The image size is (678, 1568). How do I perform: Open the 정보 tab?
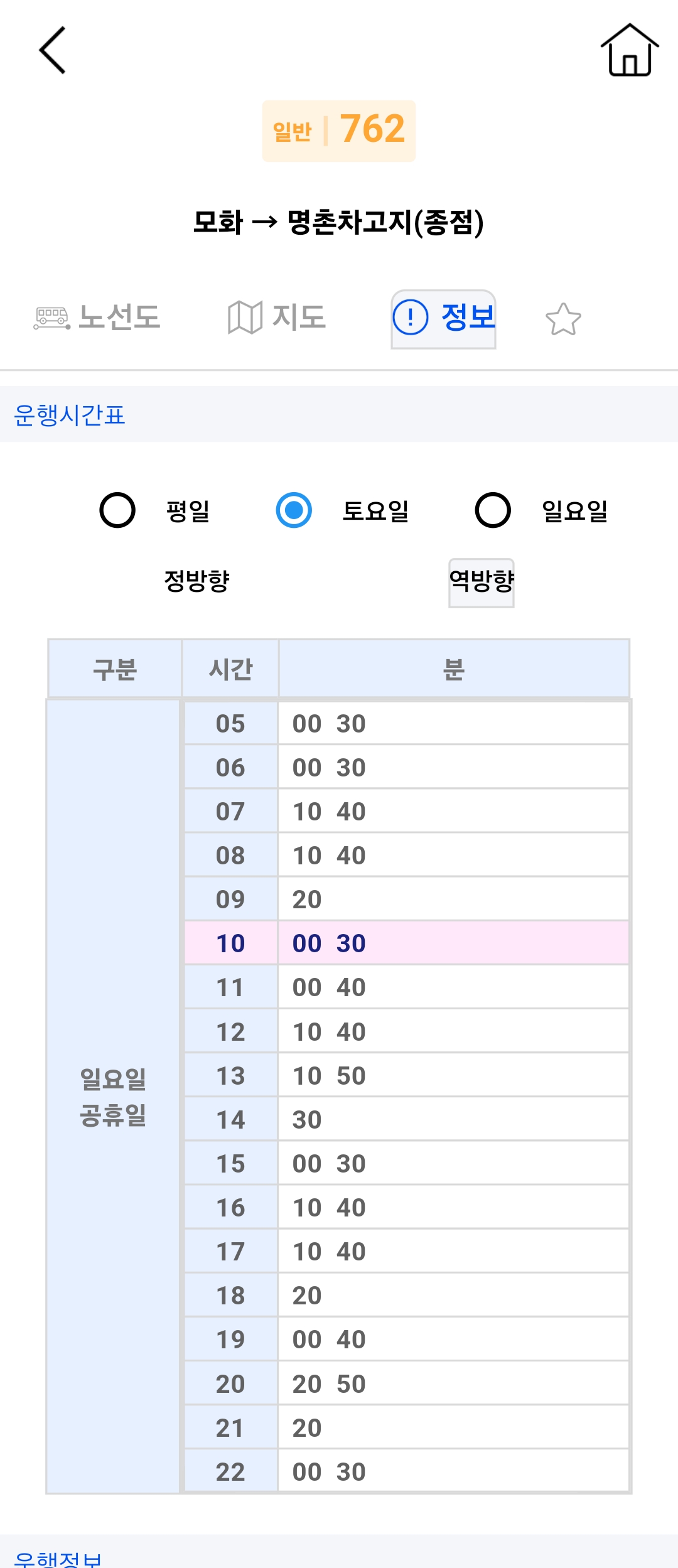(443, 319)
